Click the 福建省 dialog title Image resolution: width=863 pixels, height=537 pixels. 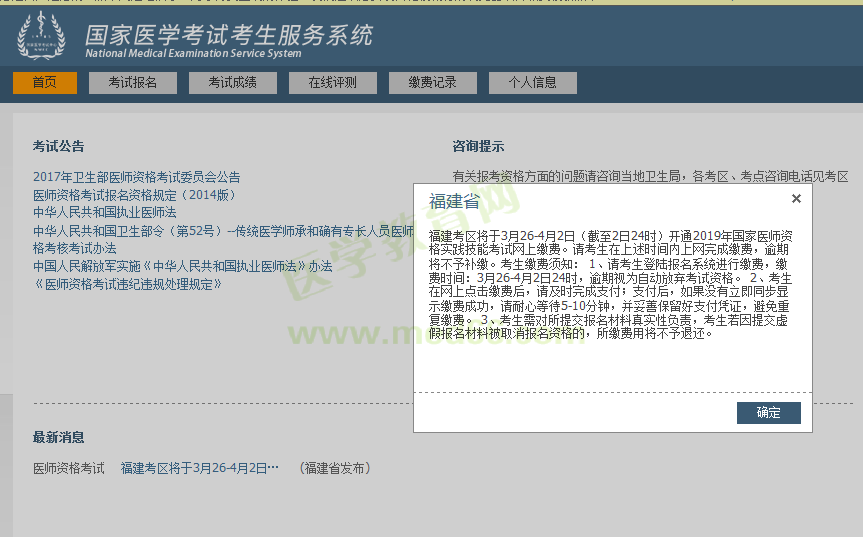click(454, 201)
